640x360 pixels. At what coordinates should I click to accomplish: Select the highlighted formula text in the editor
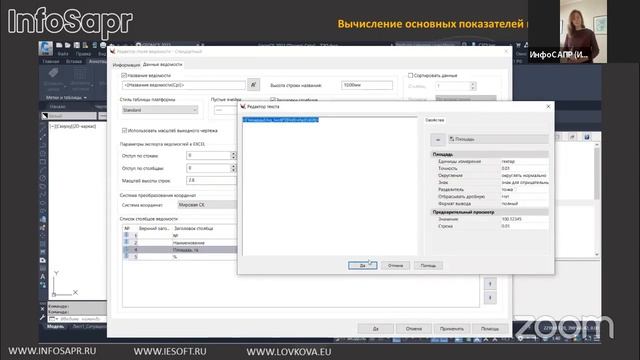pos(280,120)
